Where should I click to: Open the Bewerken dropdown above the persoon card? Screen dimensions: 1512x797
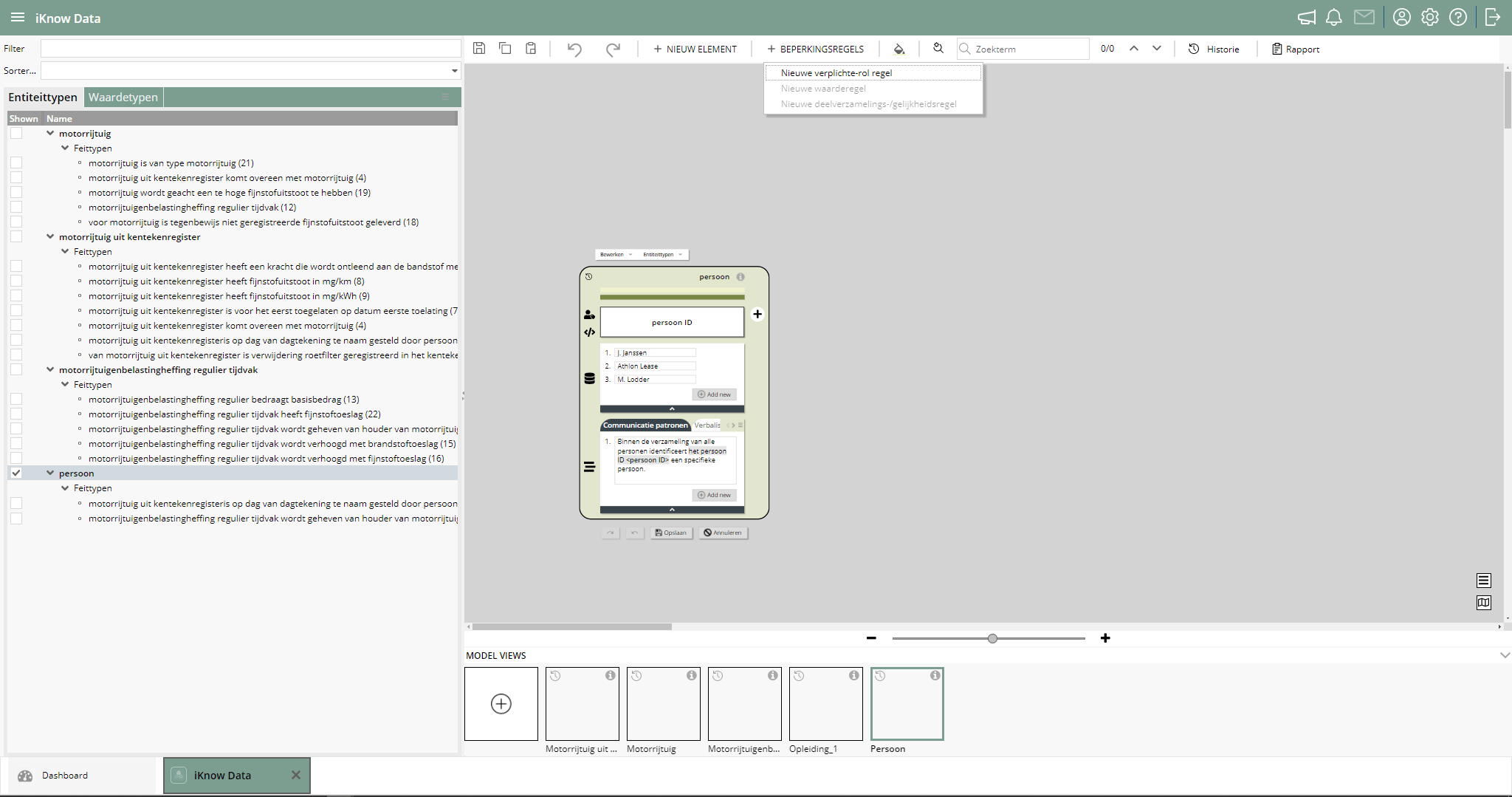coord(616,254)
